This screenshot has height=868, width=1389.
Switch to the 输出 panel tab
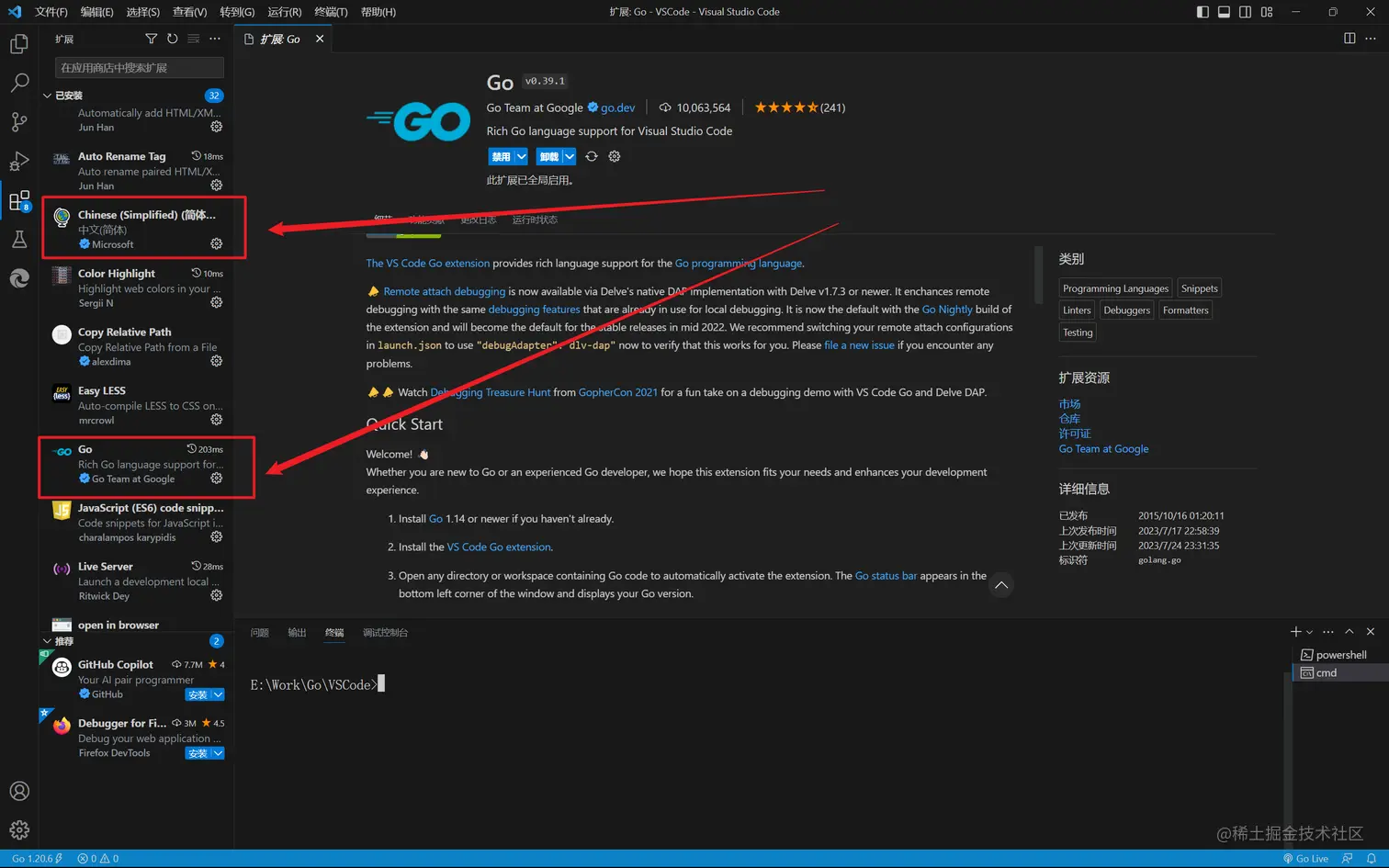coord(297,633)
